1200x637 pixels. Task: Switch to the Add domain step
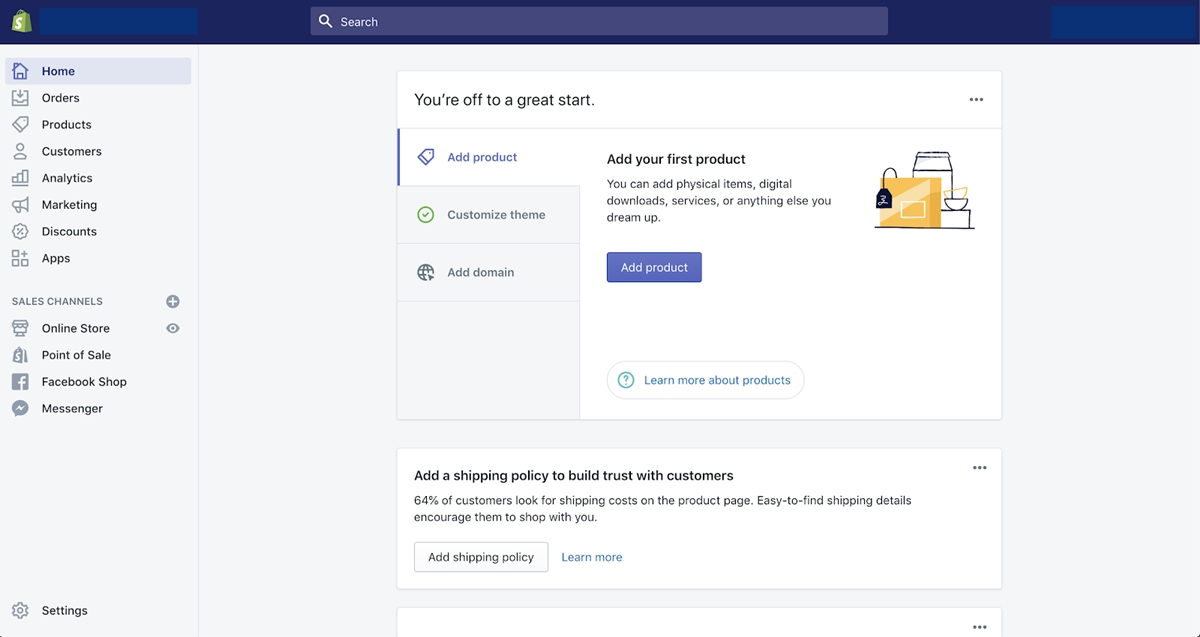pyautogui.click(x=481, y=271)
